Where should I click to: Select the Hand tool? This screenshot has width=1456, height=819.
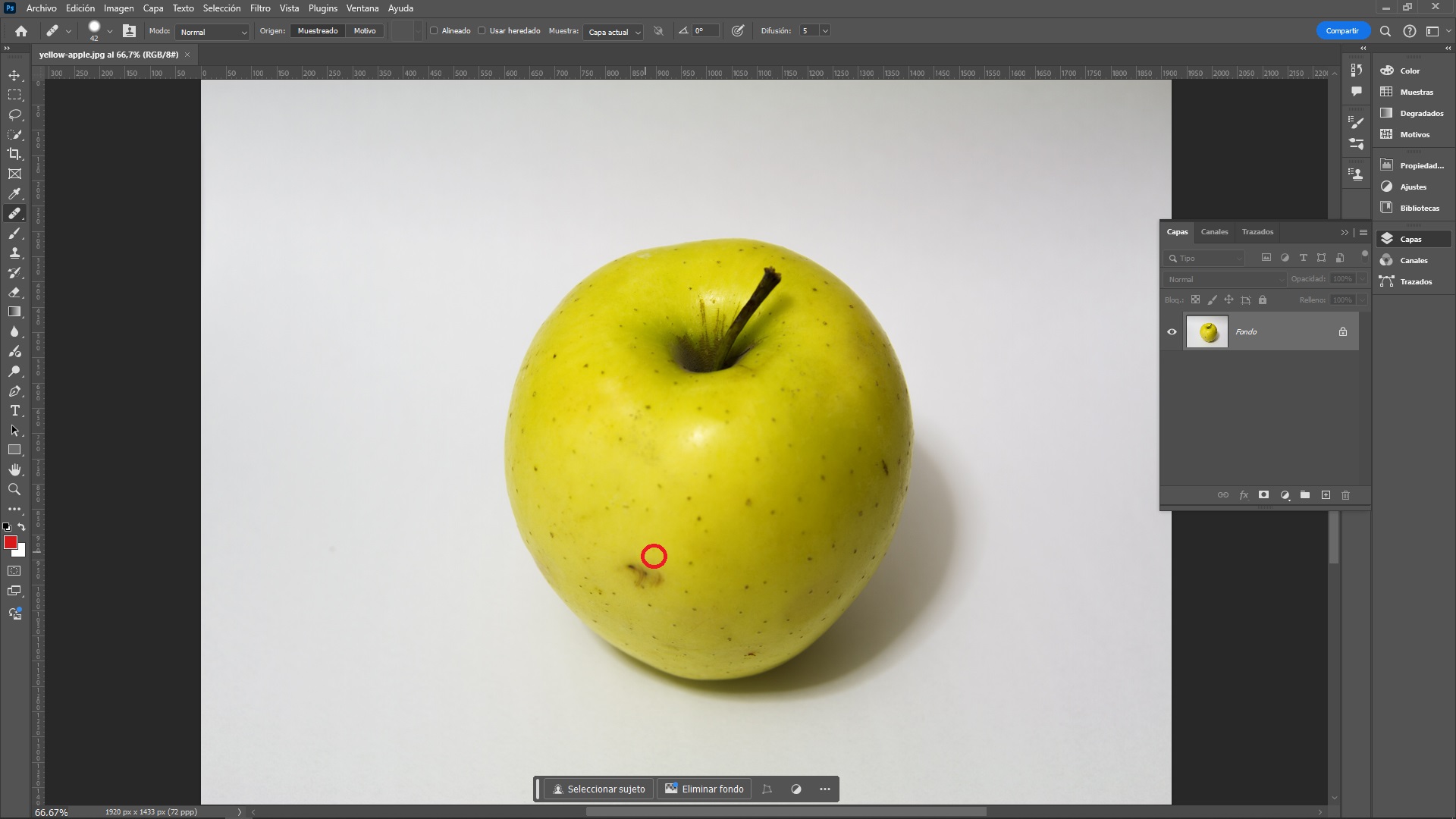click(x=14, y=469)
